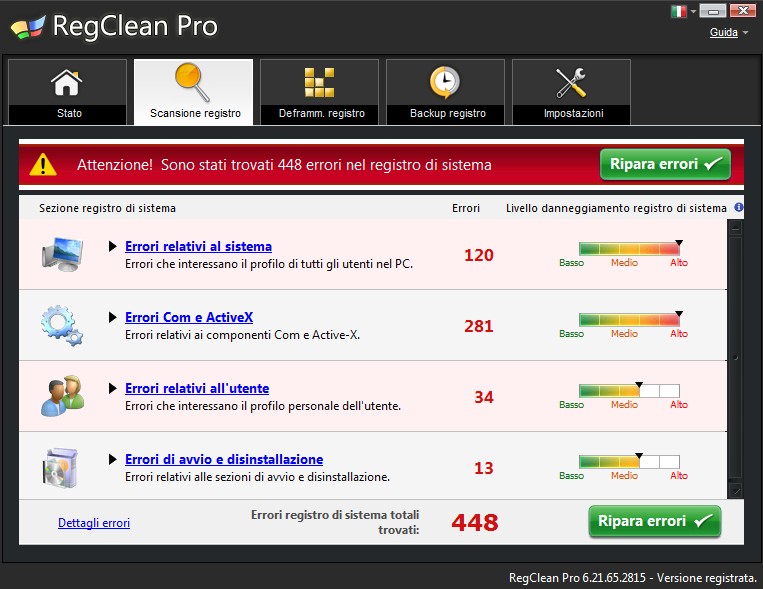
Task: Click the 120 error count
Action: click(x=479, y=255)
